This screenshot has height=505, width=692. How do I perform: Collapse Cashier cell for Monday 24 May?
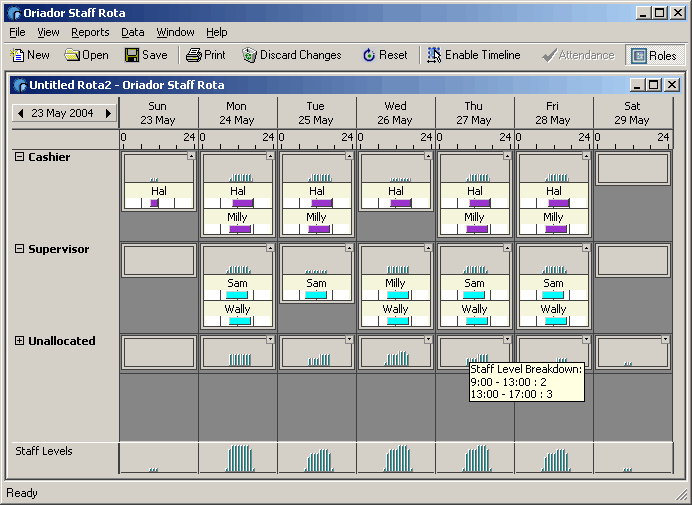pos(270,155)
